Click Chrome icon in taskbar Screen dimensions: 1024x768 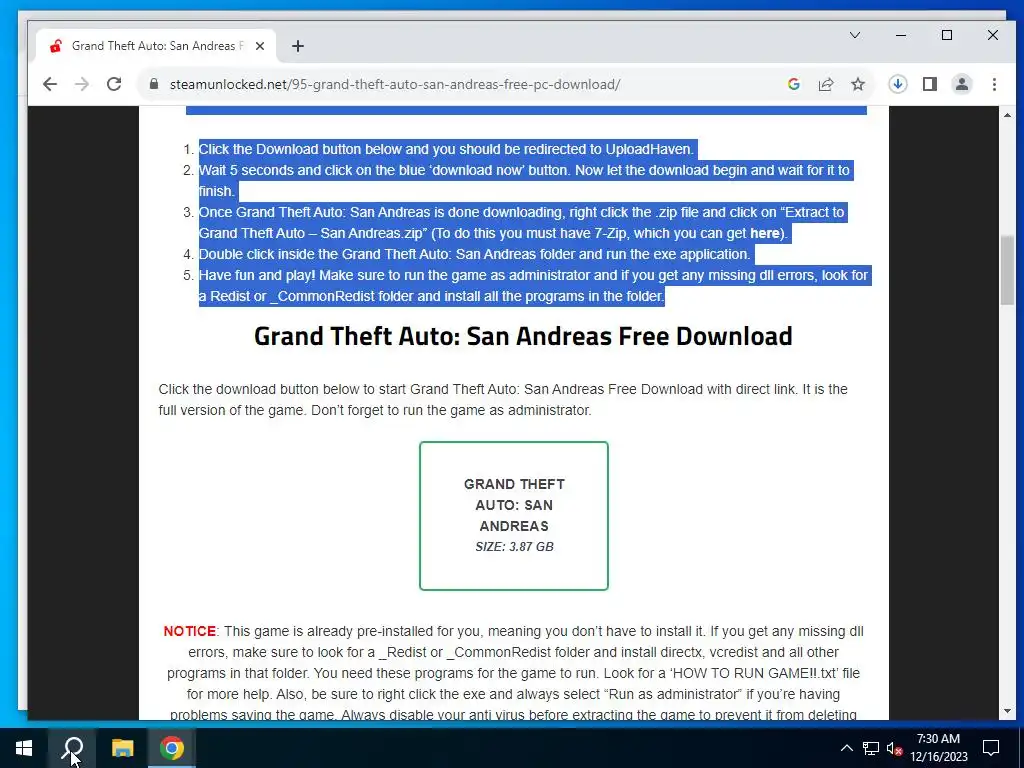click(x=172, y=748)
